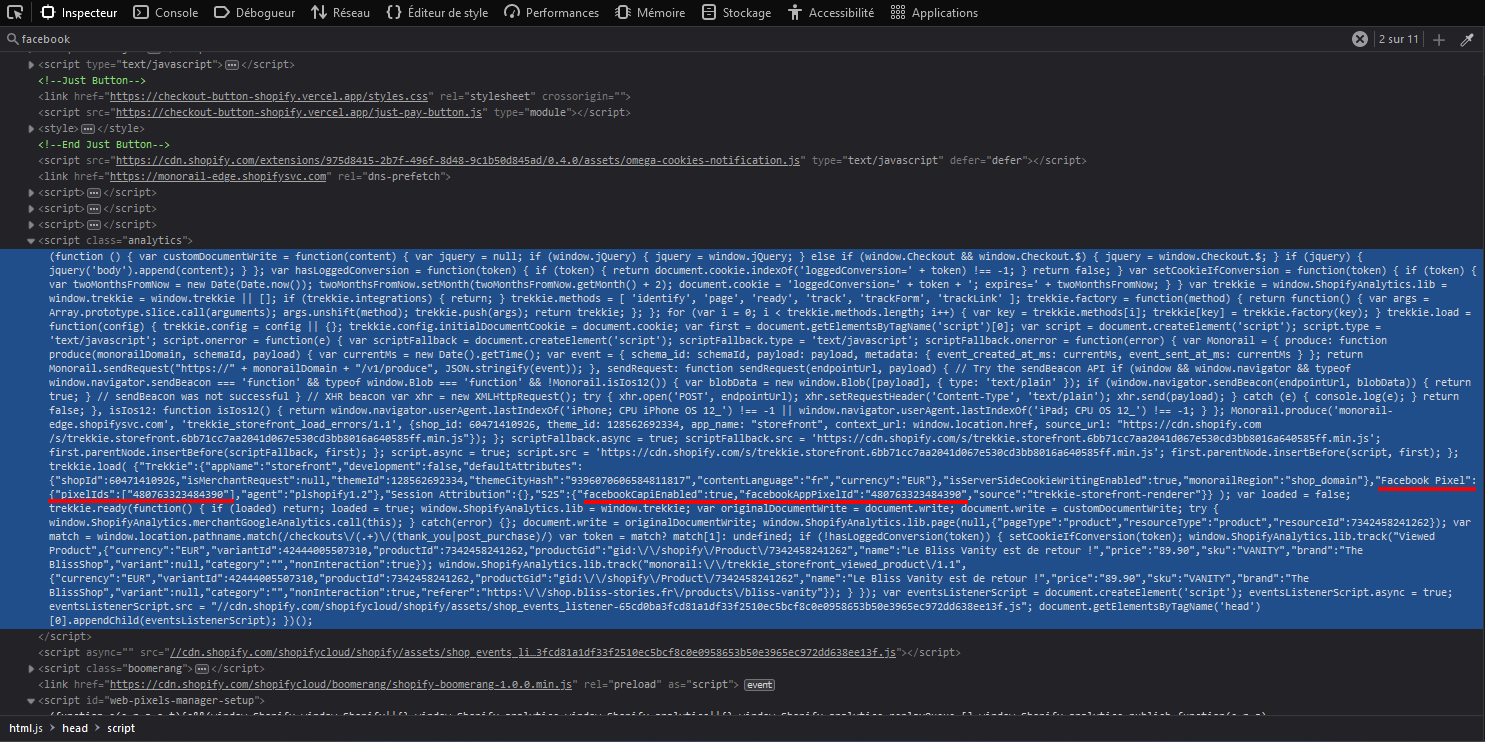
Task: Create a new node with plus icon
Action: (1439, 39)
